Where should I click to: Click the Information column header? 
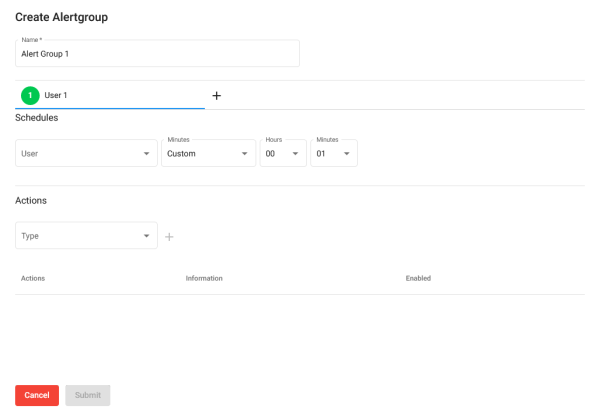[x=204, y=278]
